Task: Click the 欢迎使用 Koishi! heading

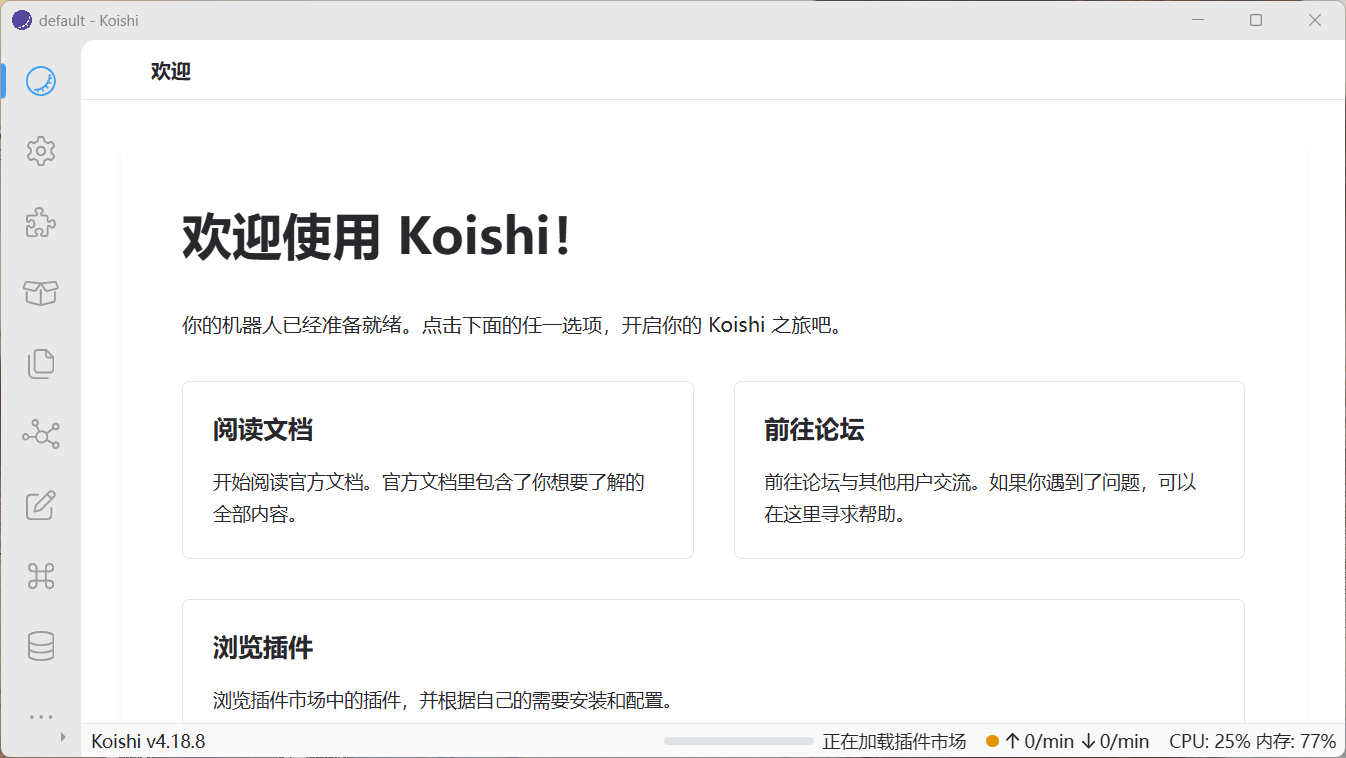Action: pyautogui.click(x=376, y=238)
